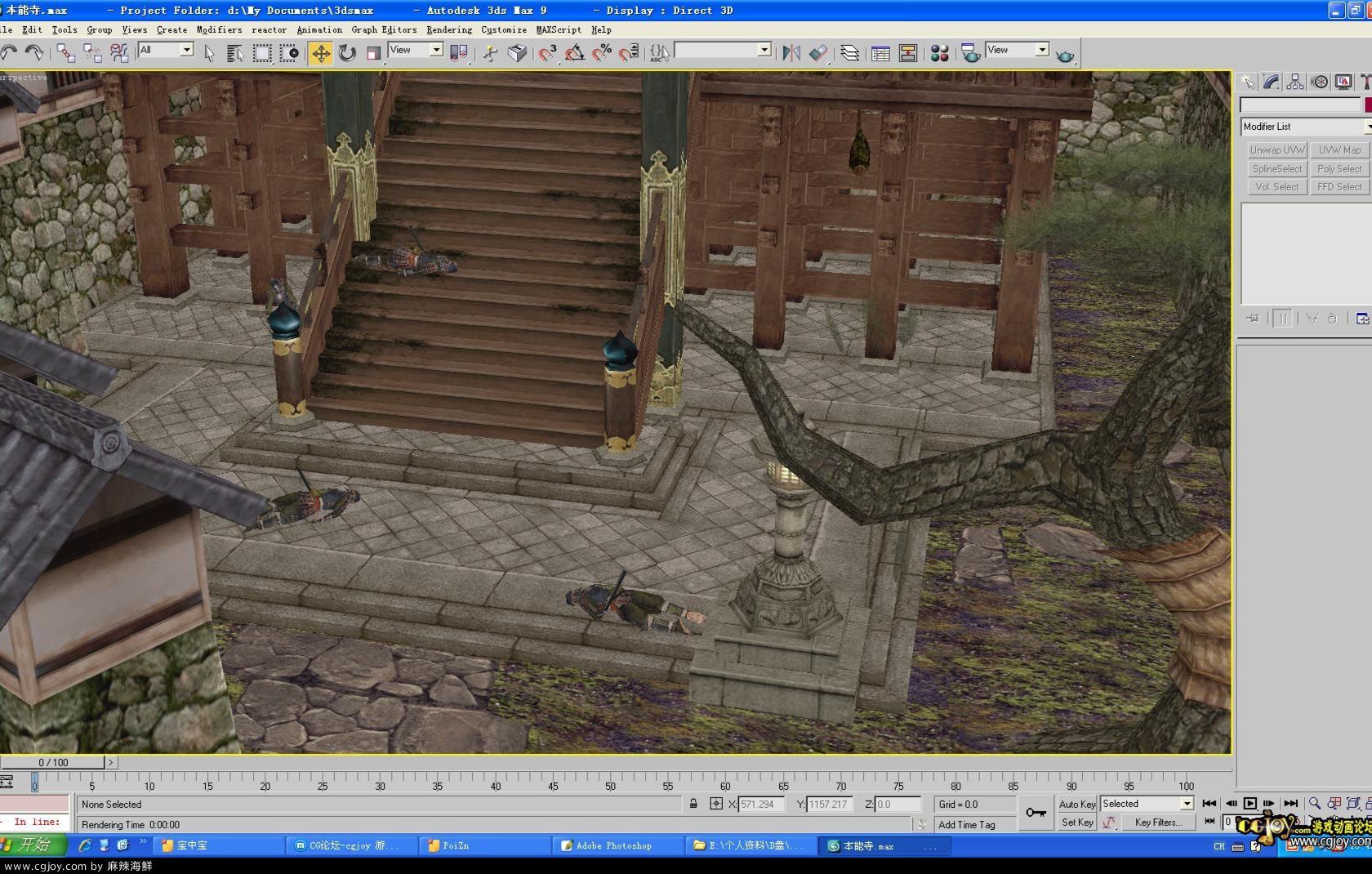The width and height of the screenshot is (1372, 874).
Task: Open Curve Editor icon
Action: (881, 53)
